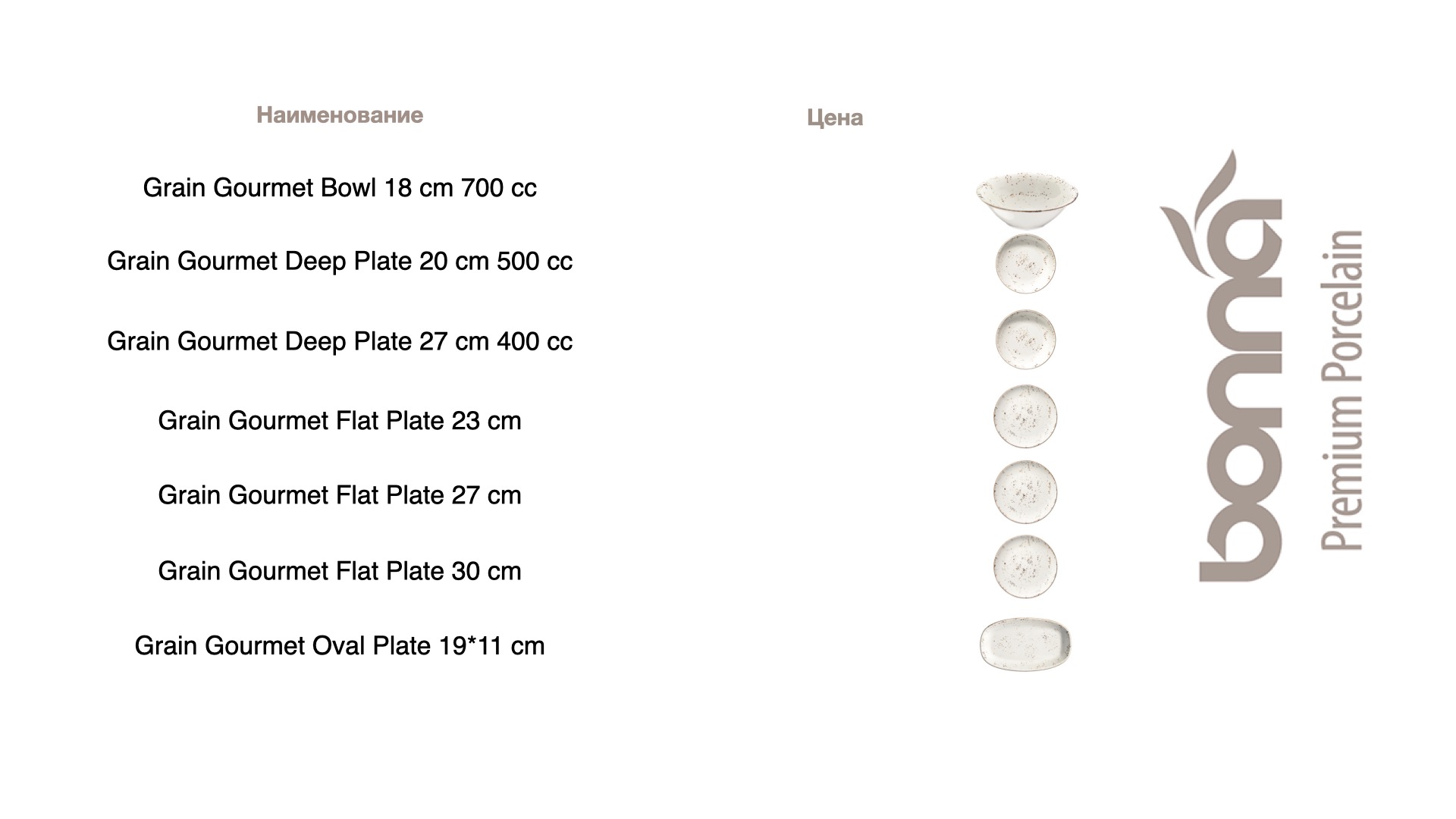This screenshot has height=819, width=1456.
Task: Click the Flat Plate 27 cm image
Action: point(1025,491)
